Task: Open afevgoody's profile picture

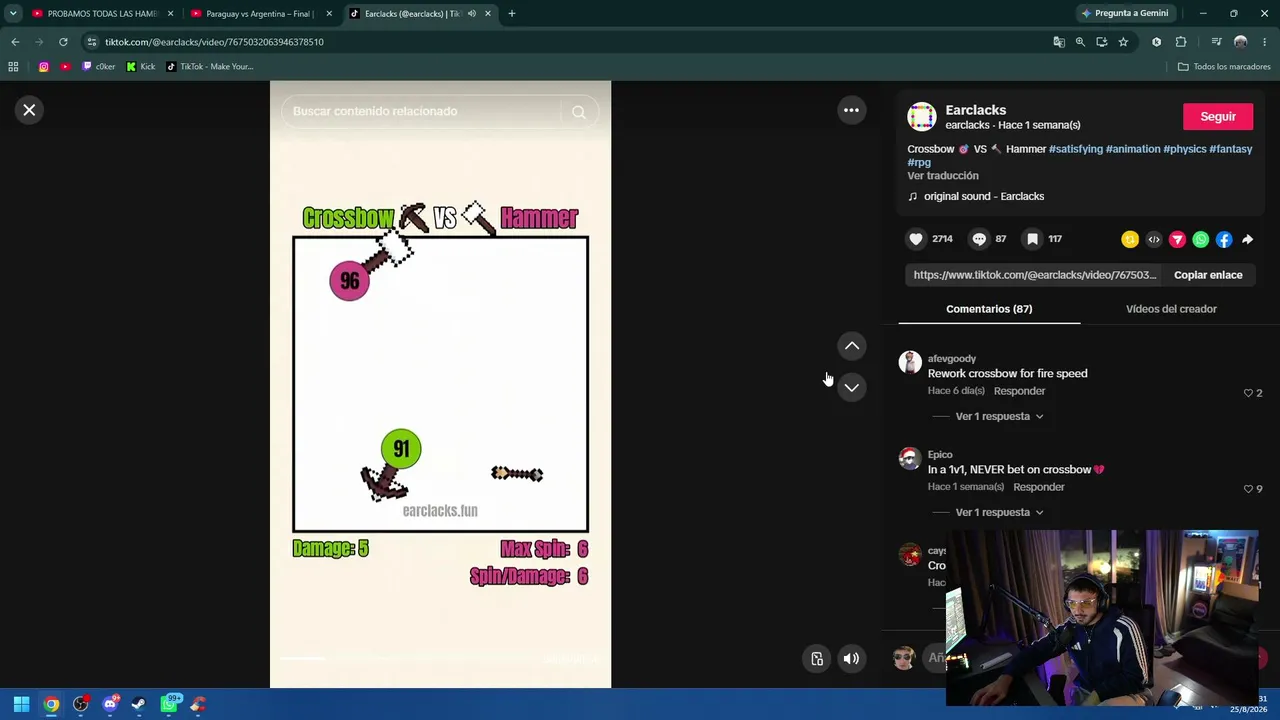Action: coord(910,362)
